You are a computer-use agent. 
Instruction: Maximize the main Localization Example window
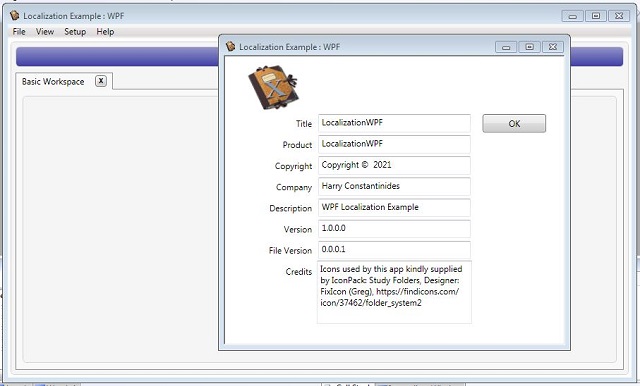(596, 16)
